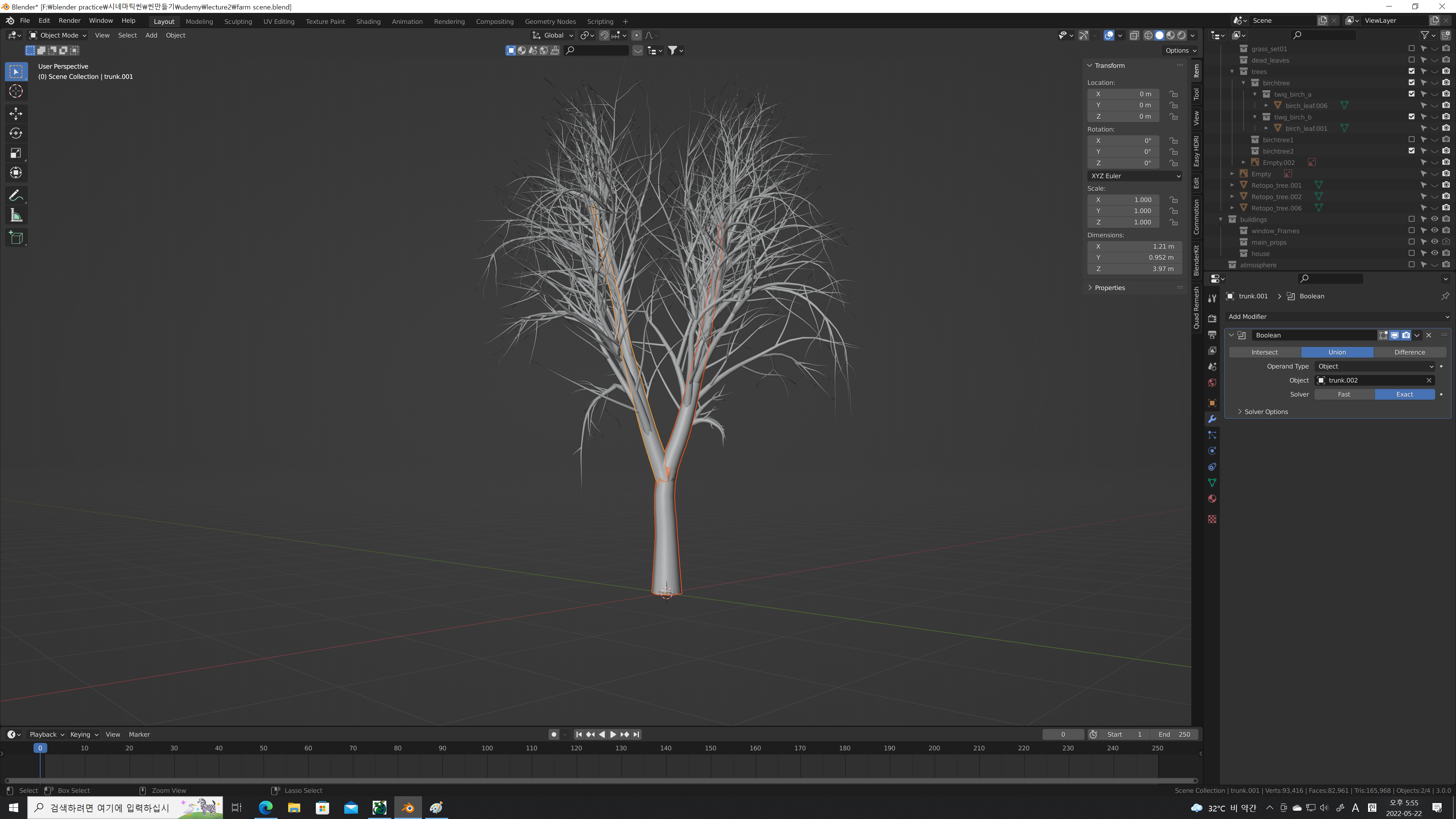The width and height of the screenshot is (1456, 819).
Task: Select the Rotate tool
Action: [x=16, y=133]
